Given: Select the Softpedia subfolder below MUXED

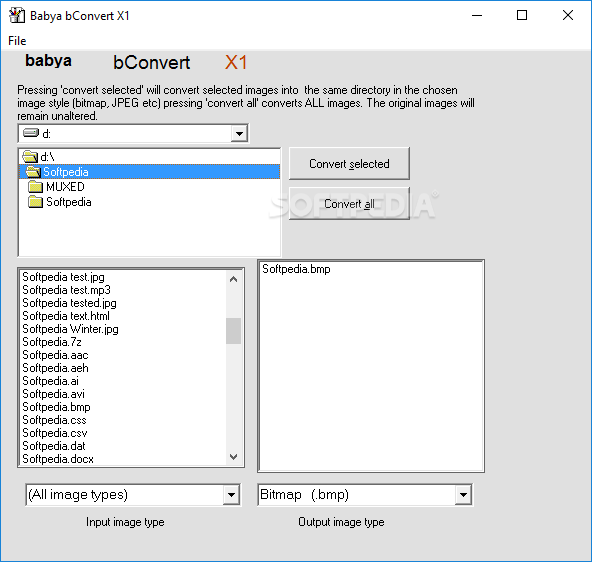Looking at the screenshot, I should click(x=149, y=202).
